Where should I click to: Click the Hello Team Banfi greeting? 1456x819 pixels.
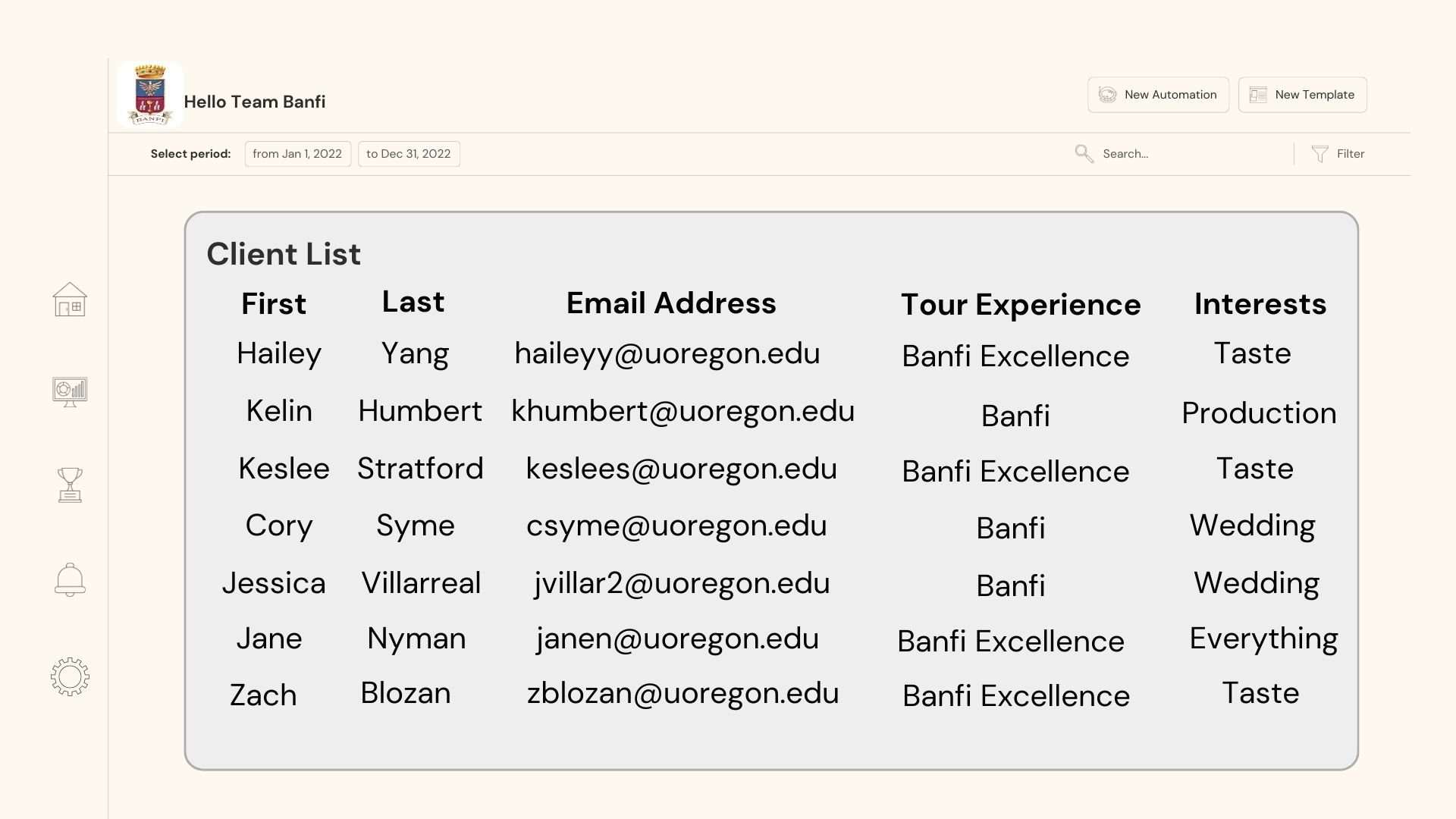(255, 102)
